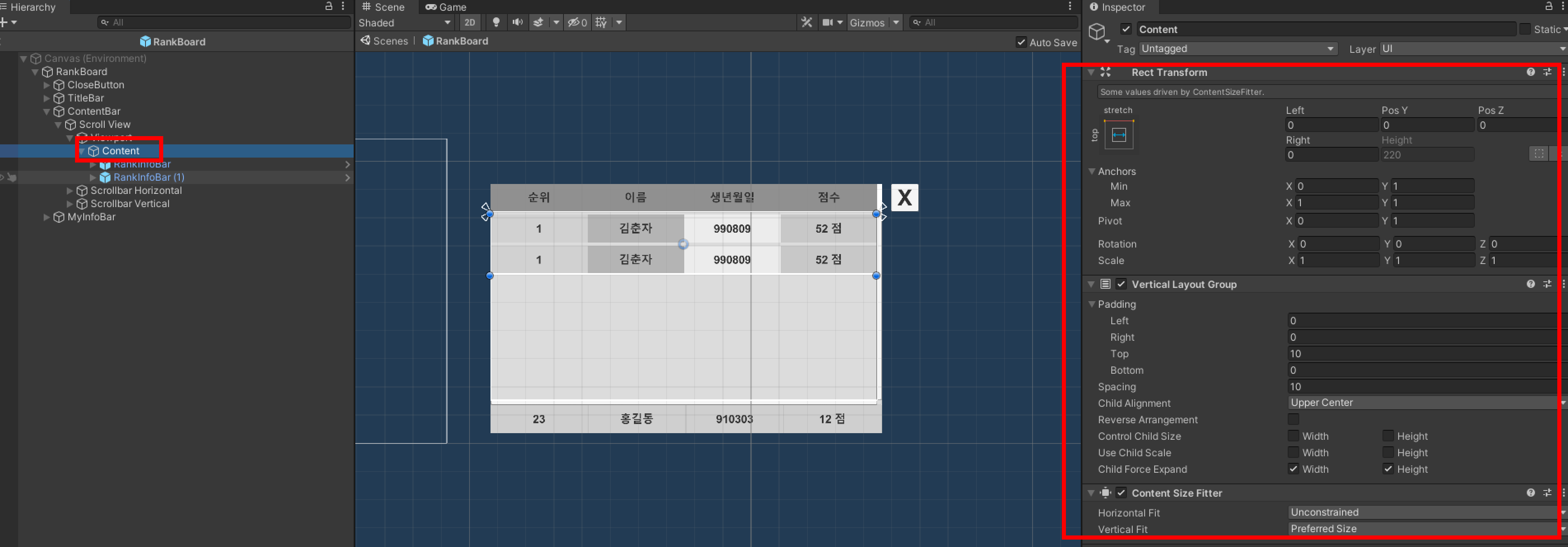The image size is (1568, 547).
Task: Toggle 2D view mode button
Action: 469,23
